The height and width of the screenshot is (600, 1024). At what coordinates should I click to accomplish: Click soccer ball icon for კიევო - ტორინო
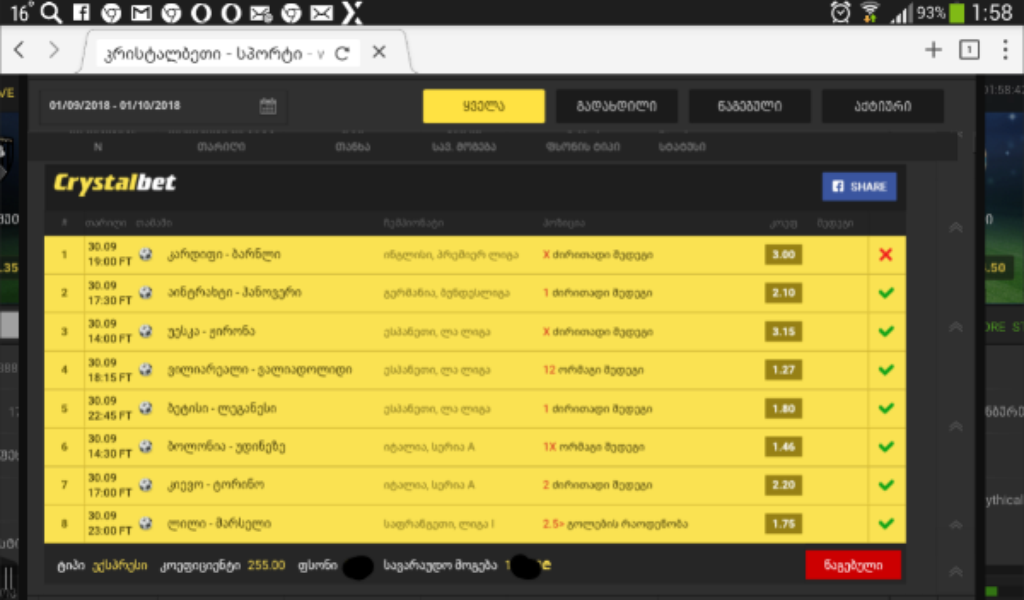click(146, 485)
